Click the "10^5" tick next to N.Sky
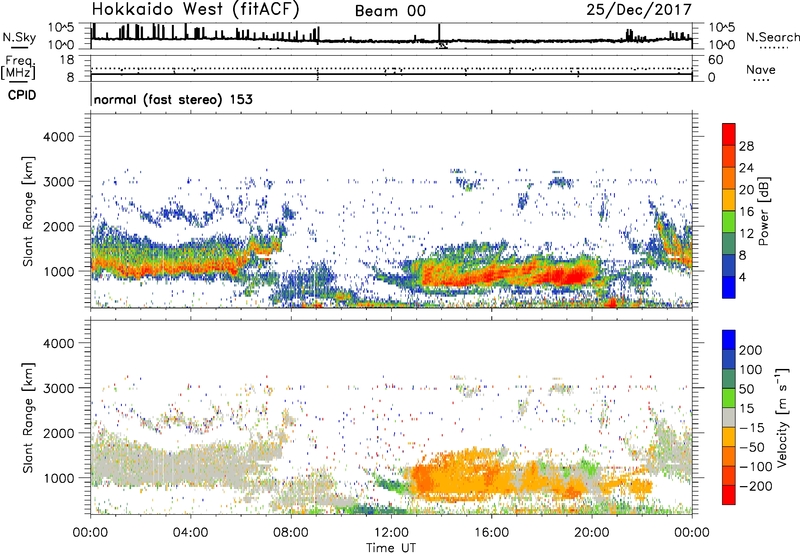800x554 pixels. pyautogui.click(x=61, y=28)
